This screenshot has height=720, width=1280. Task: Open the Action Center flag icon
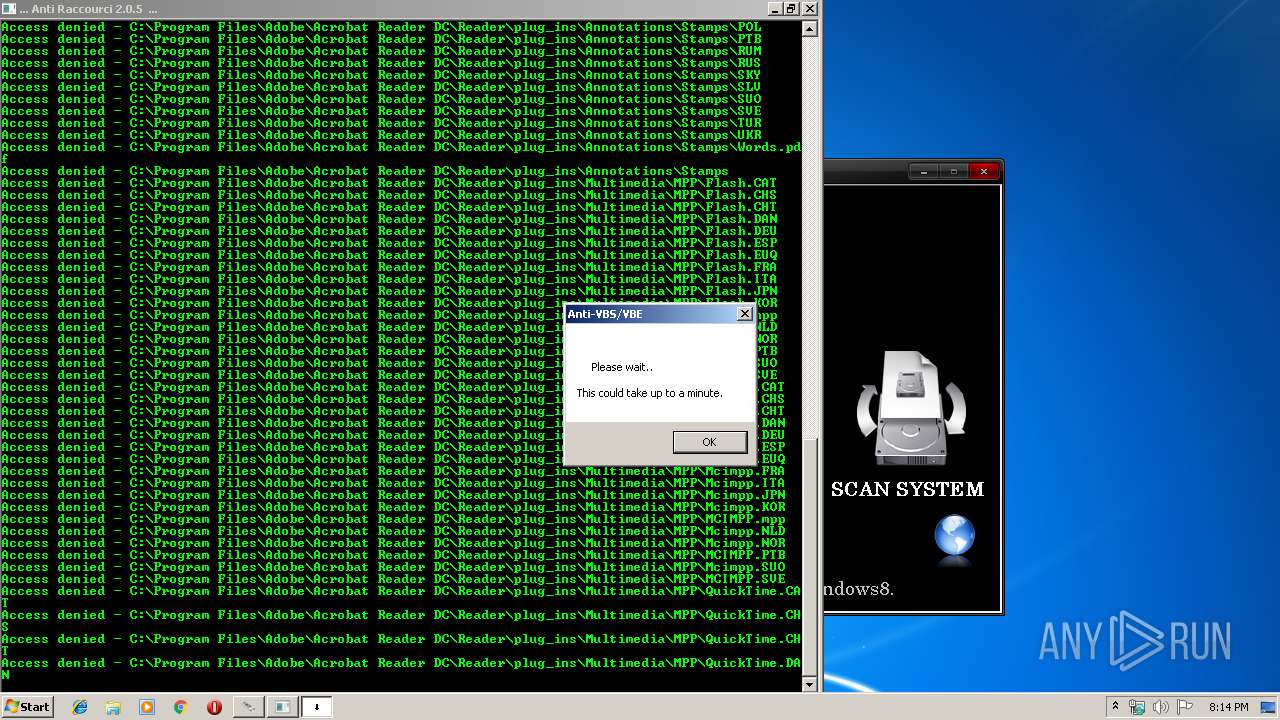(x=1185, y=707)
